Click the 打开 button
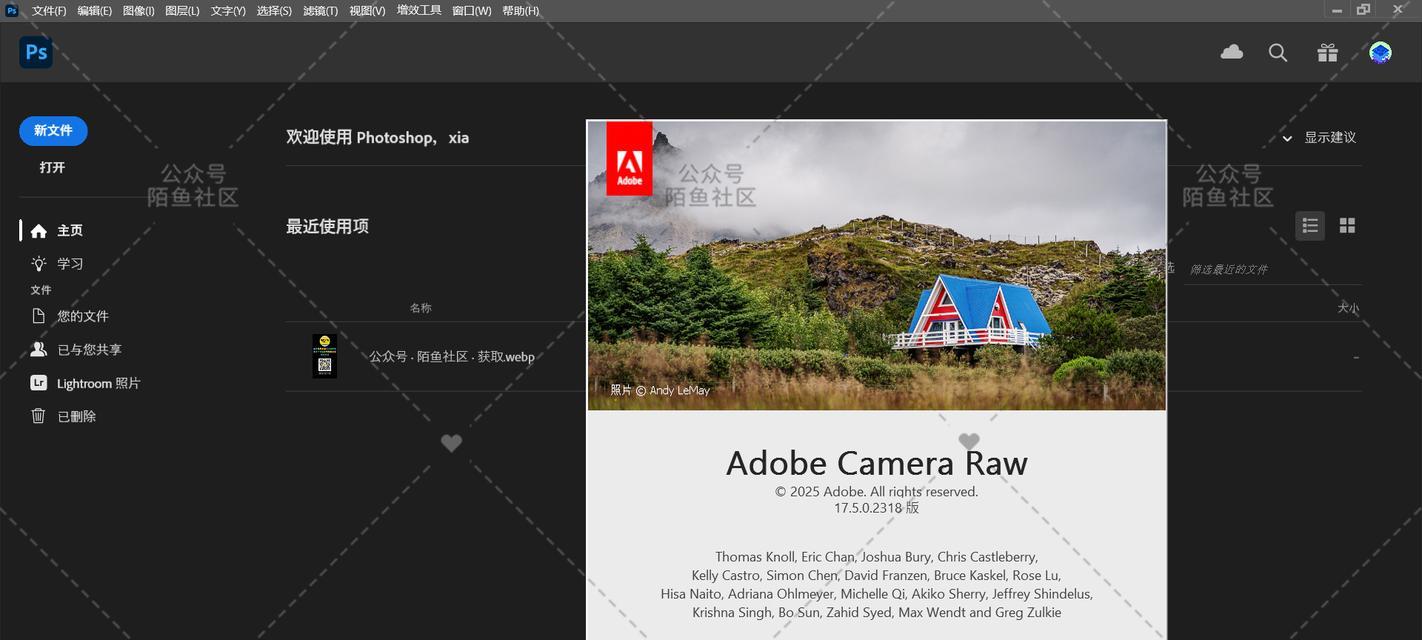This screenshot has width=1422, height=640. click(x=52, y=168)
